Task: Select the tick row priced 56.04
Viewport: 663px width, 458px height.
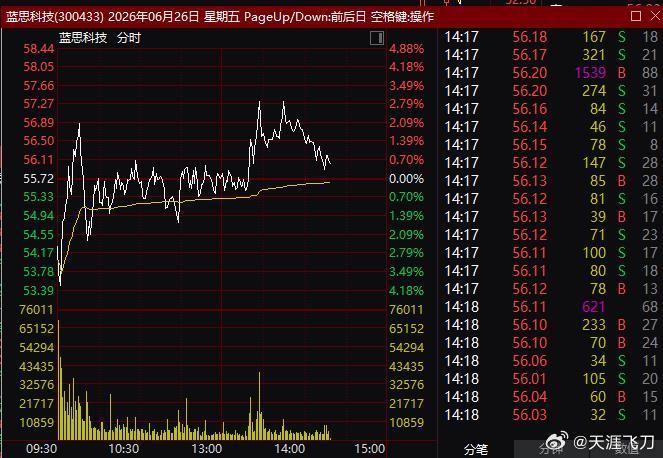Action: pyautogui.click(x=551, y=397)
